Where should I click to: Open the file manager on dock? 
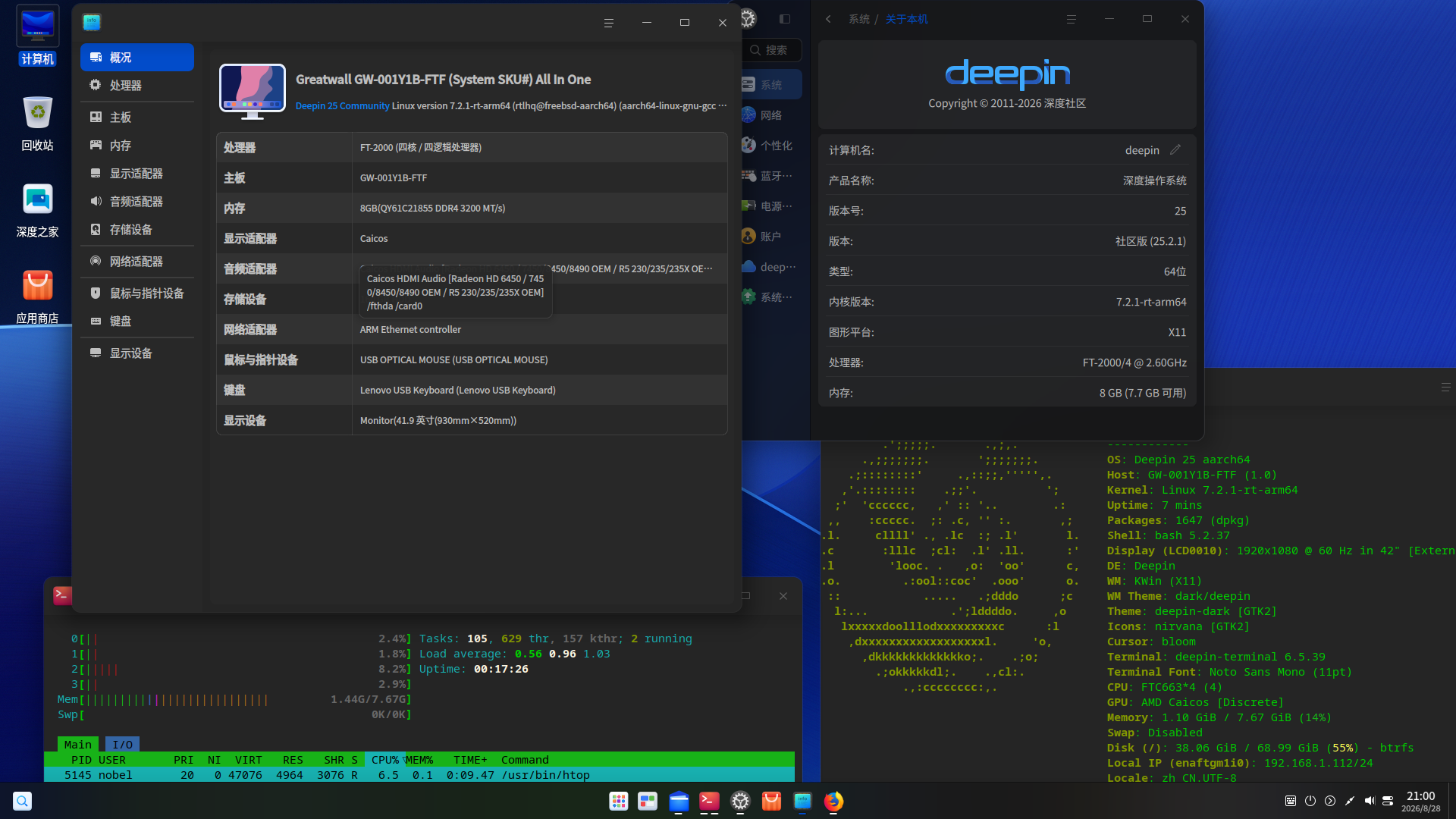(x=679, y=801)
